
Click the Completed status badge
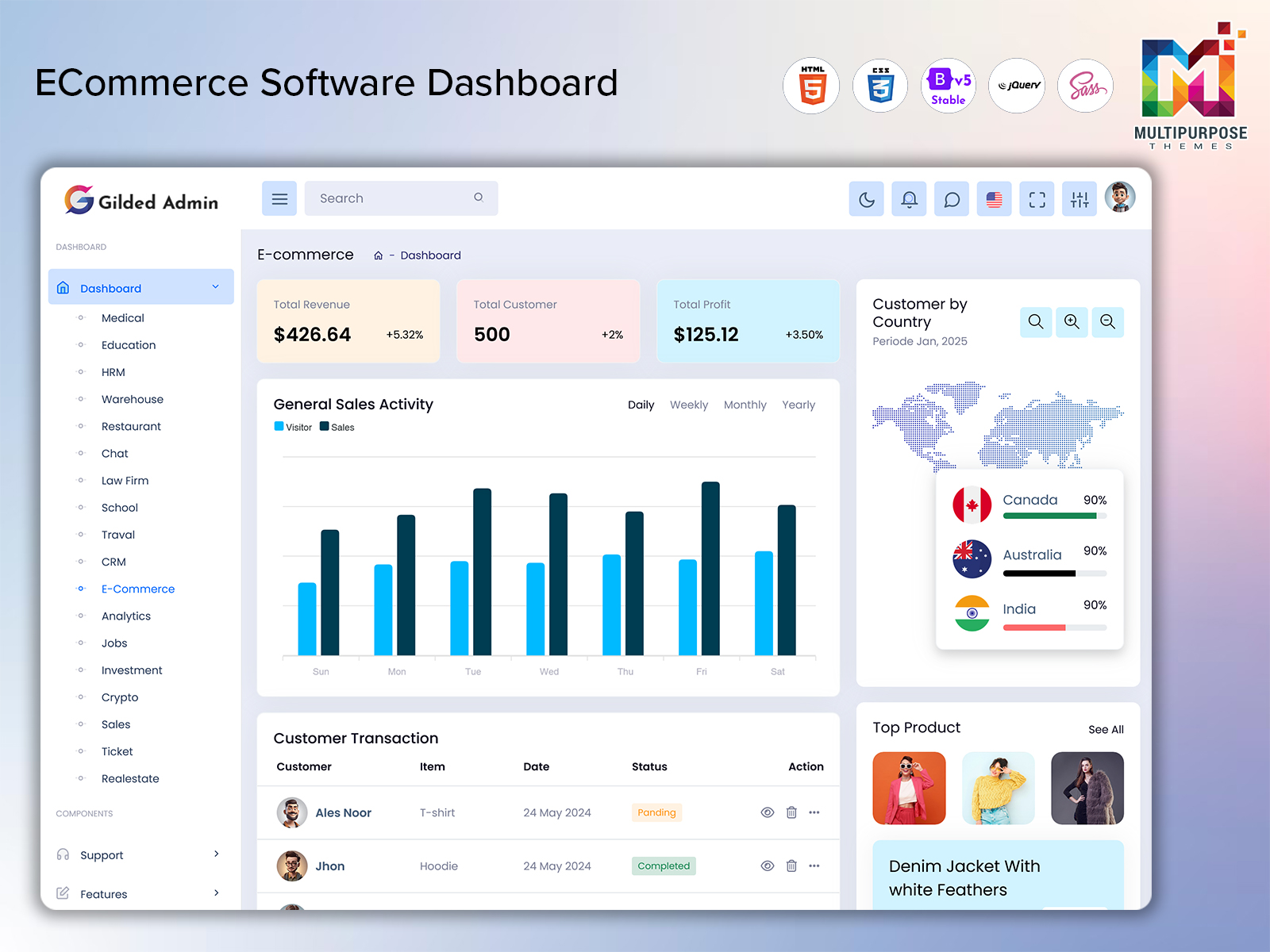pyautogui.click(x=664, y=866)
